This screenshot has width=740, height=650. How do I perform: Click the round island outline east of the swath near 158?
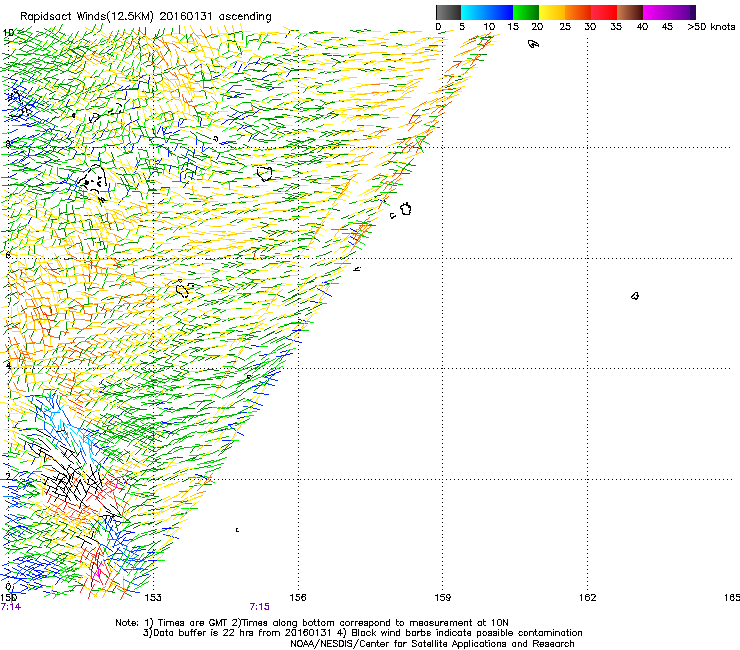point(406,209)
